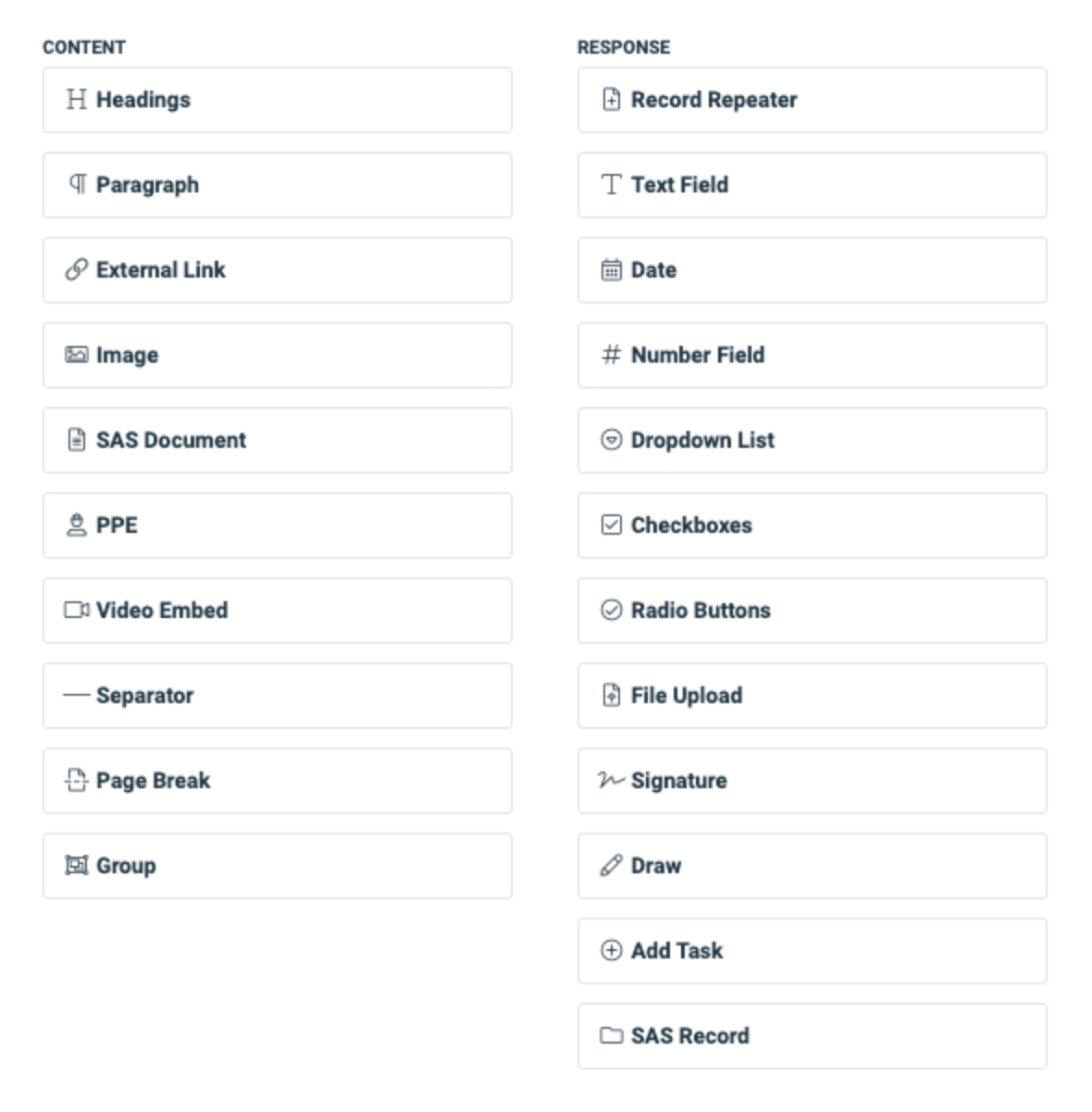
Task: Select the Image picture icon
Action: [x=78, y=354]
